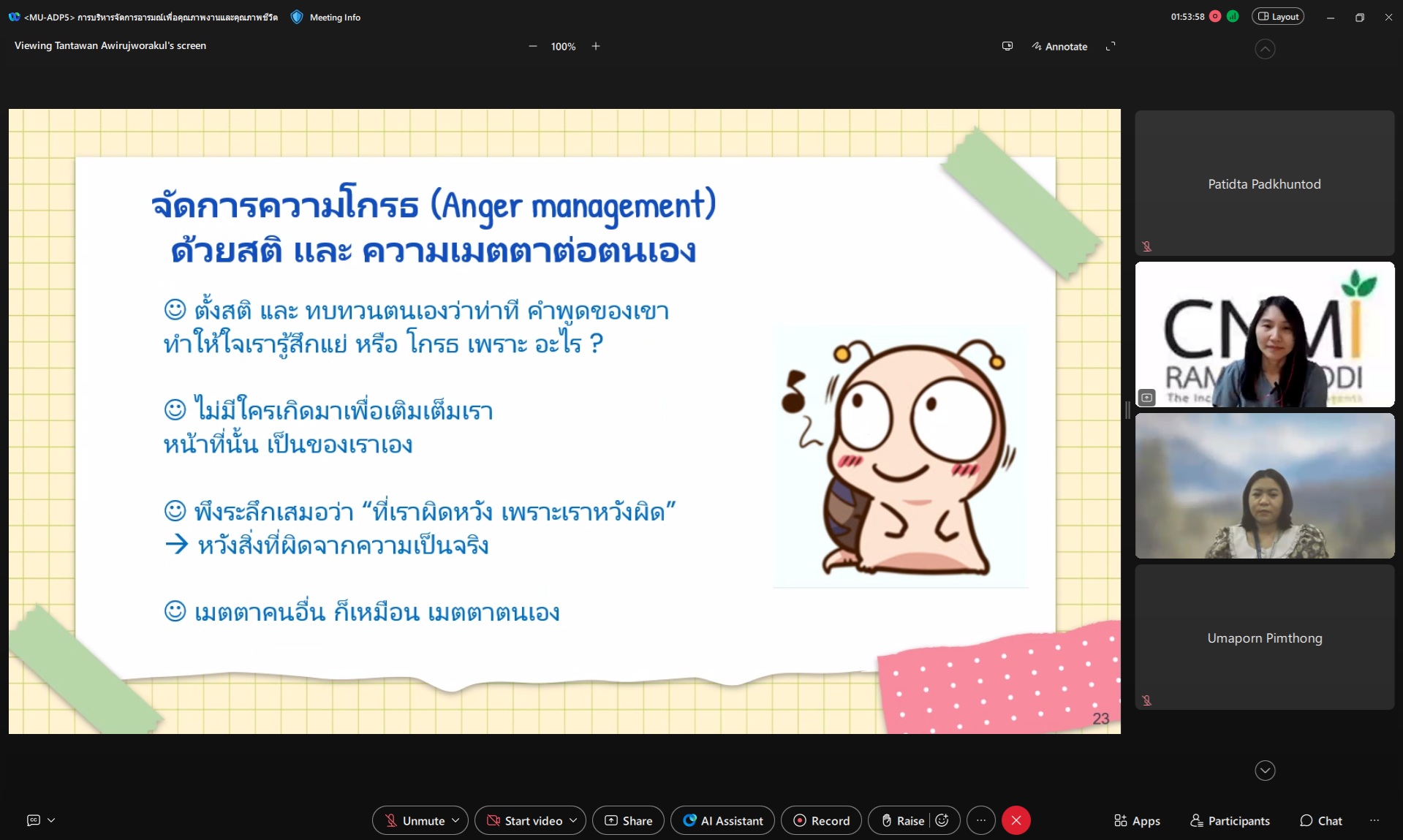Expand the video options arrow beside Start video

(573, 820)
